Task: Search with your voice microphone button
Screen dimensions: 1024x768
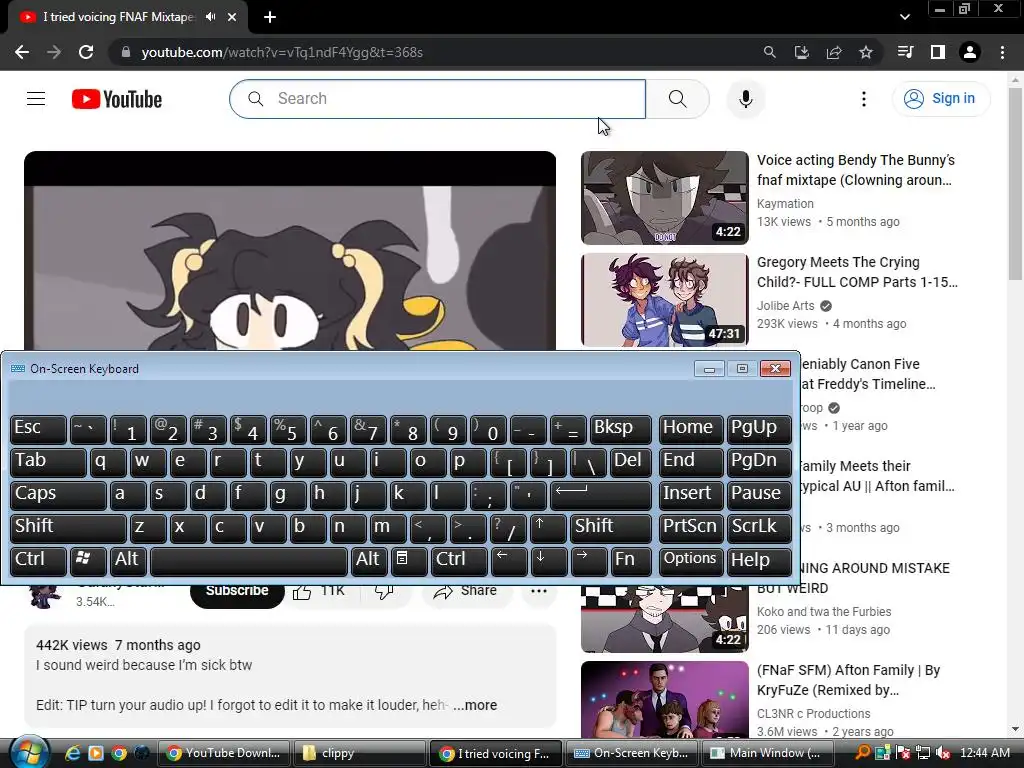Action: 745,99
